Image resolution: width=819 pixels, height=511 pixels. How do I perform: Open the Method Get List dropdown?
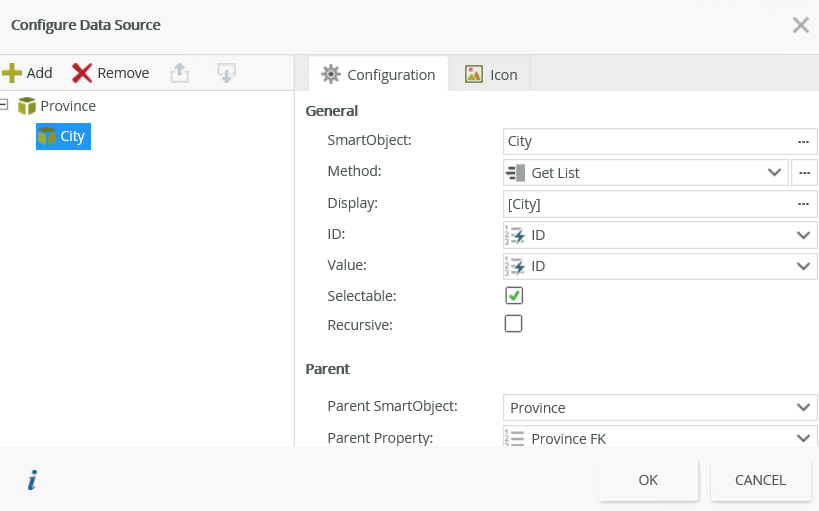click(646, 173)
